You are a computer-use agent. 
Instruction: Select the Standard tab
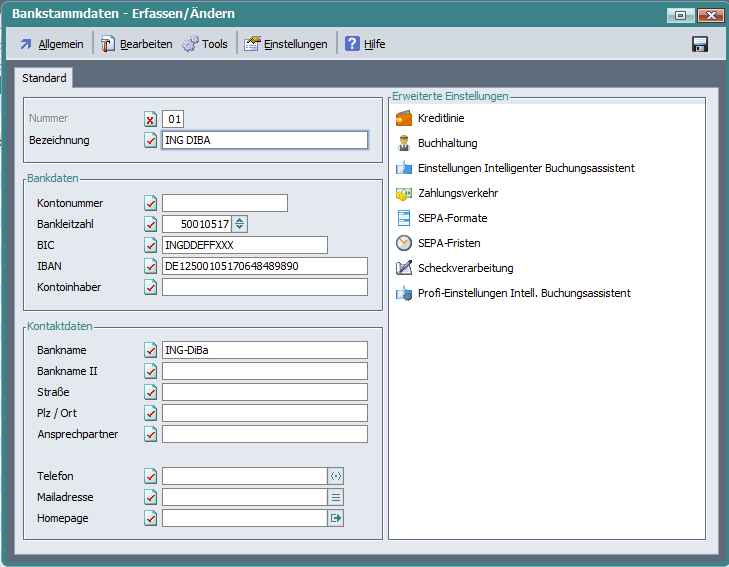coord(44,78)
